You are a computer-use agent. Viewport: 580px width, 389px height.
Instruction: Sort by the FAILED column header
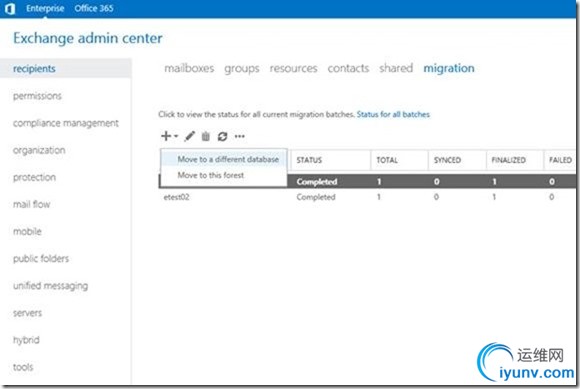(x=560, y=160)
